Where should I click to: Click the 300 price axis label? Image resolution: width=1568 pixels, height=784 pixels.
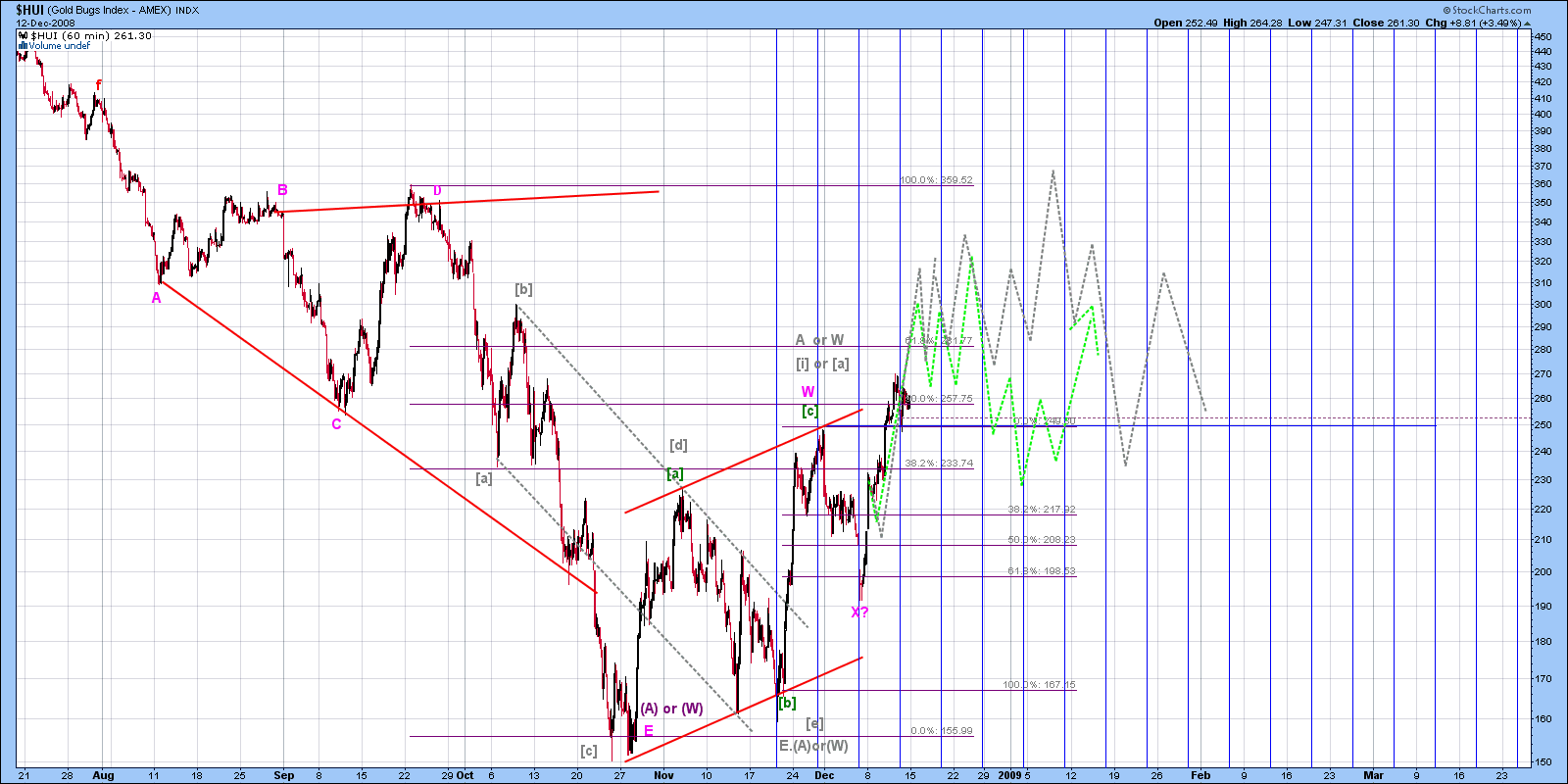[1543, 305]
